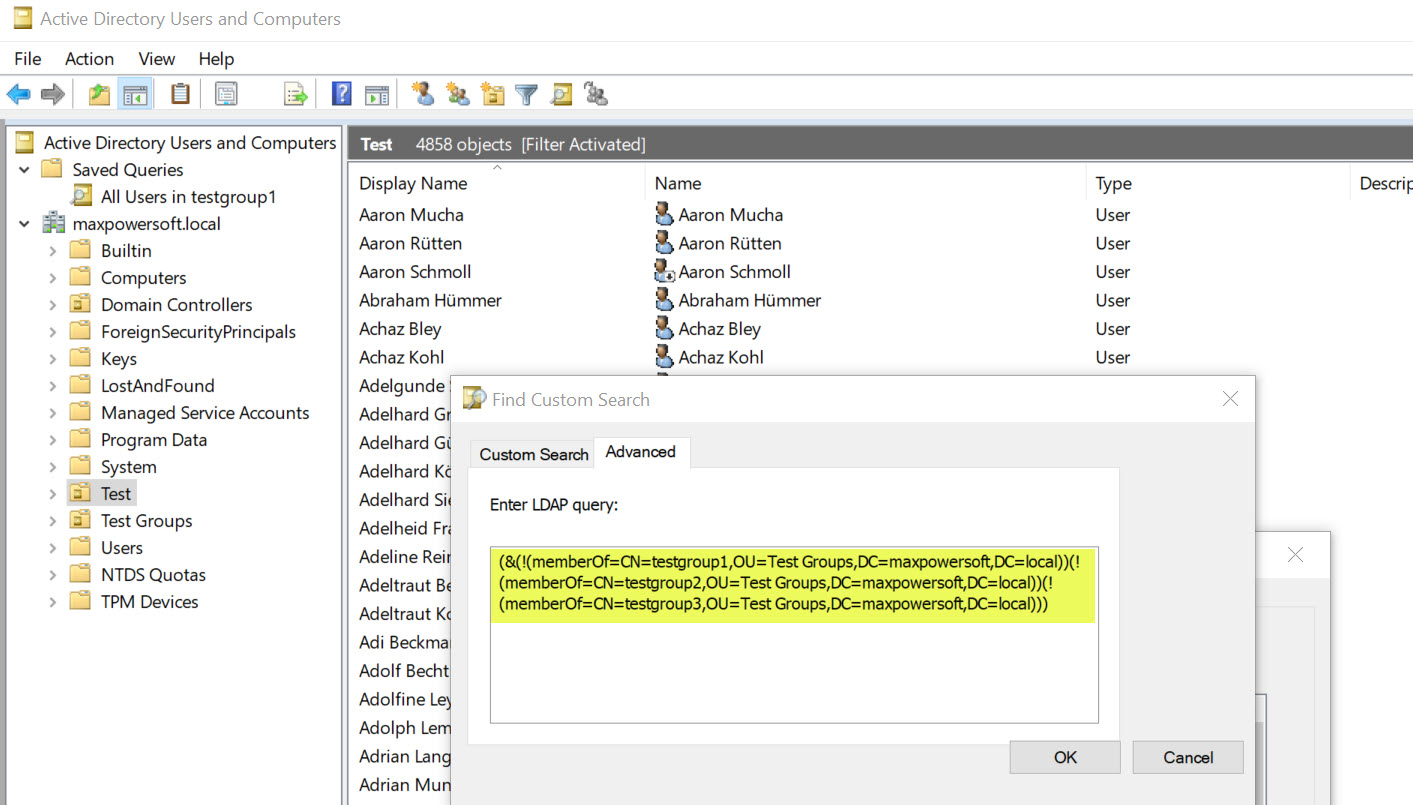Image resolution: width=1413 pixels, height=805 pixels.
Task: Toggle Show/Hide Action Pane icon
Action: pyautogui.click(x=376, y=94)
